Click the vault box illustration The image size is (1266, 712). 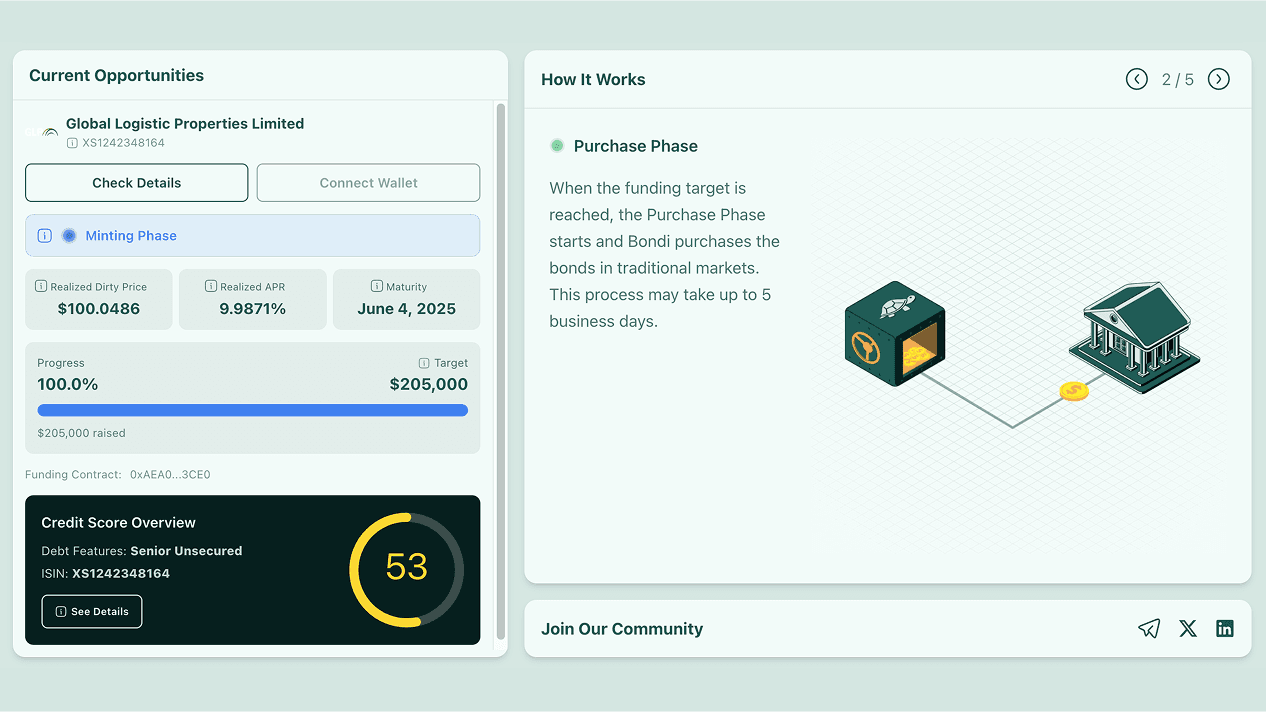coord(894,333)
